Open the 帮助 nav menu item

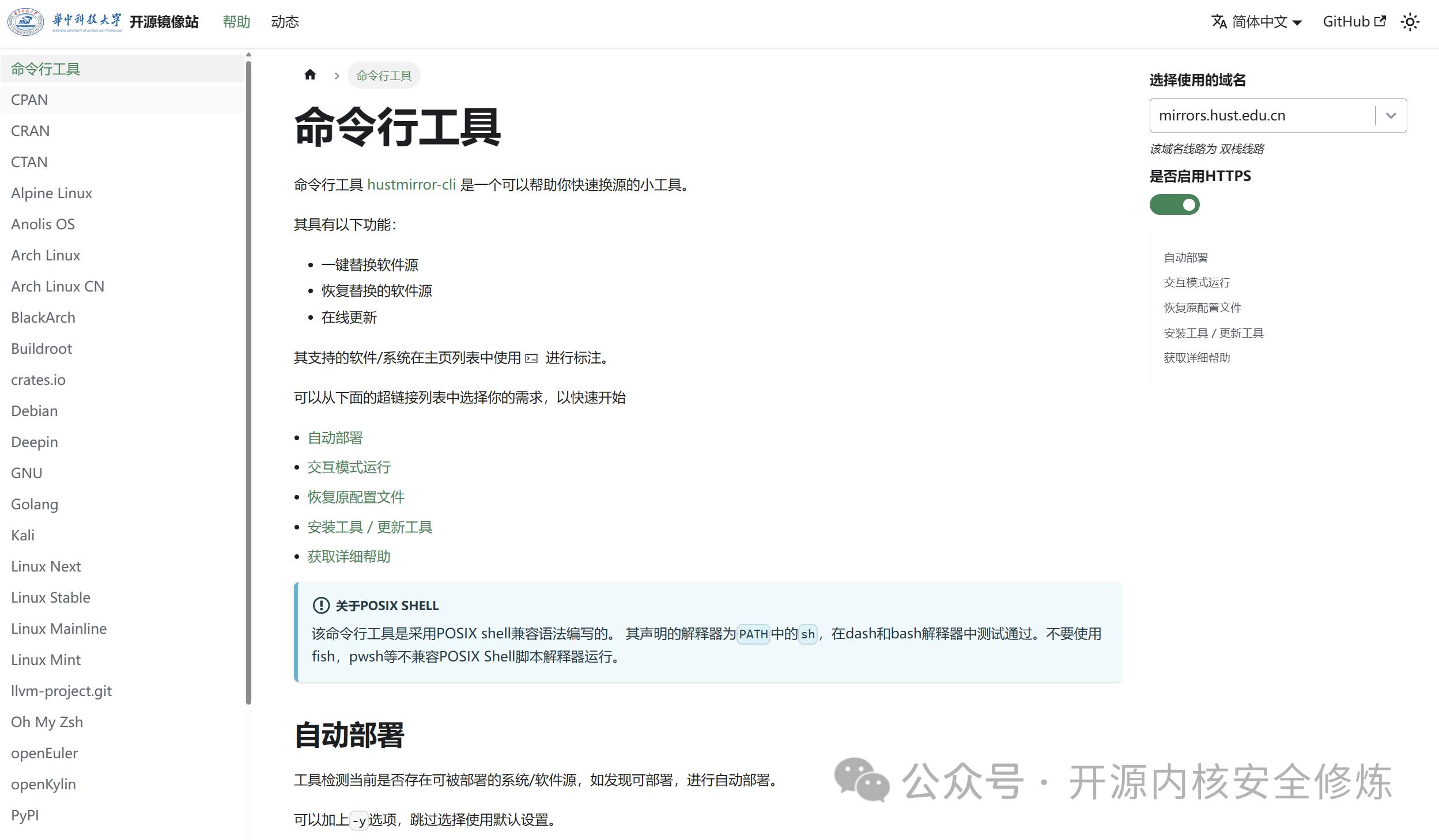[236, 22]
